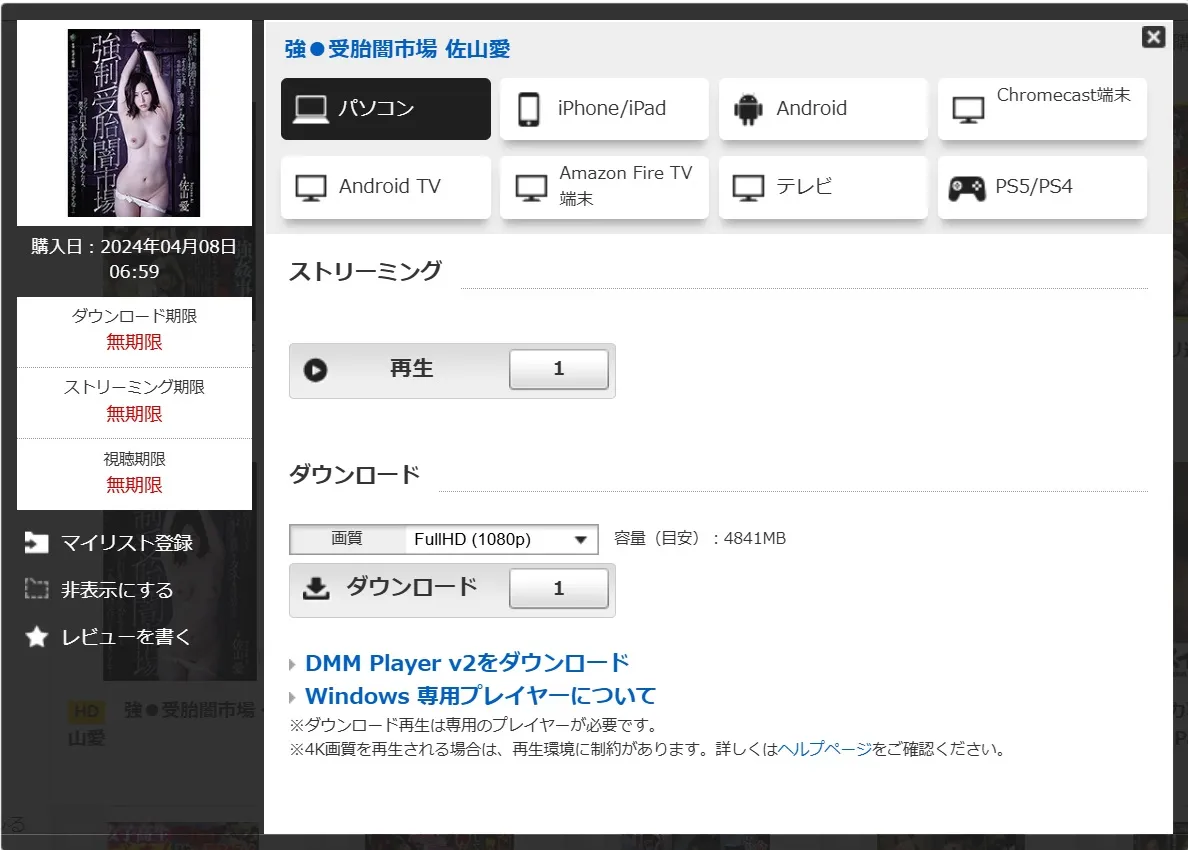Click the ストリーミング section heading
Screen dimensions: 1188x850
click(365, 271)
